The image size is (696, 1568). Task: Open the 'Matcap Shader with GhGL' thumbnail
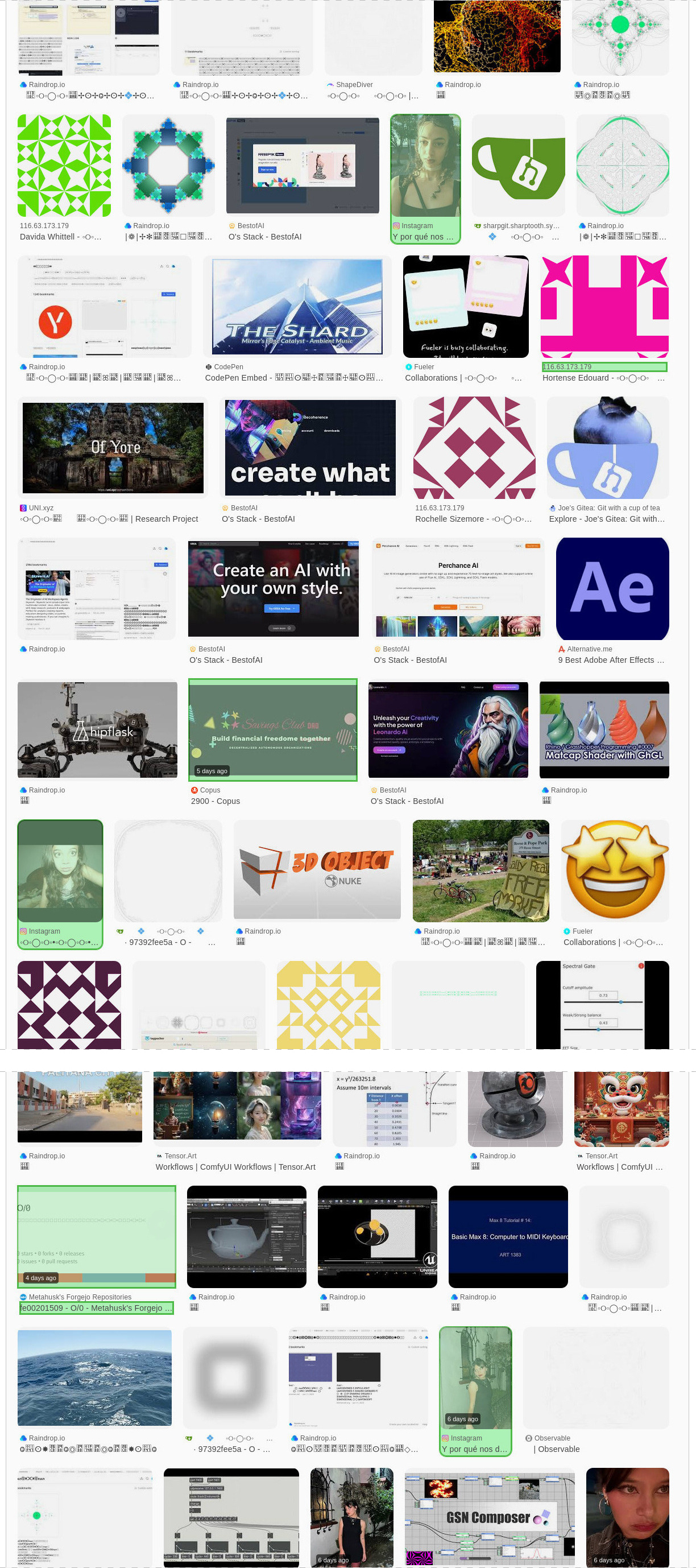pos(603,729)
